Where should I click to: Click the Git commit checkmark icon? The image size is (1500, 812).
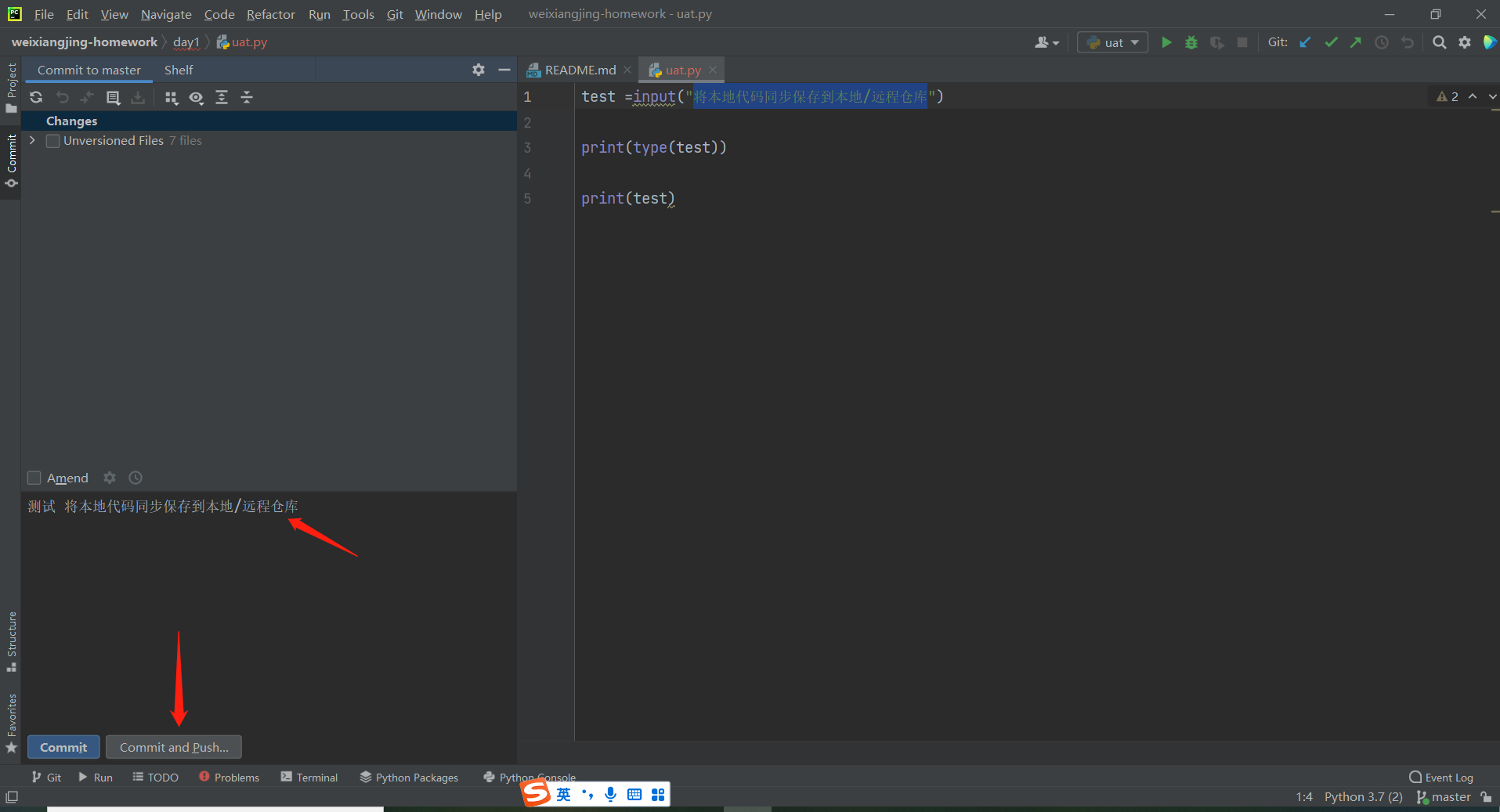(x=1331, y=42)
